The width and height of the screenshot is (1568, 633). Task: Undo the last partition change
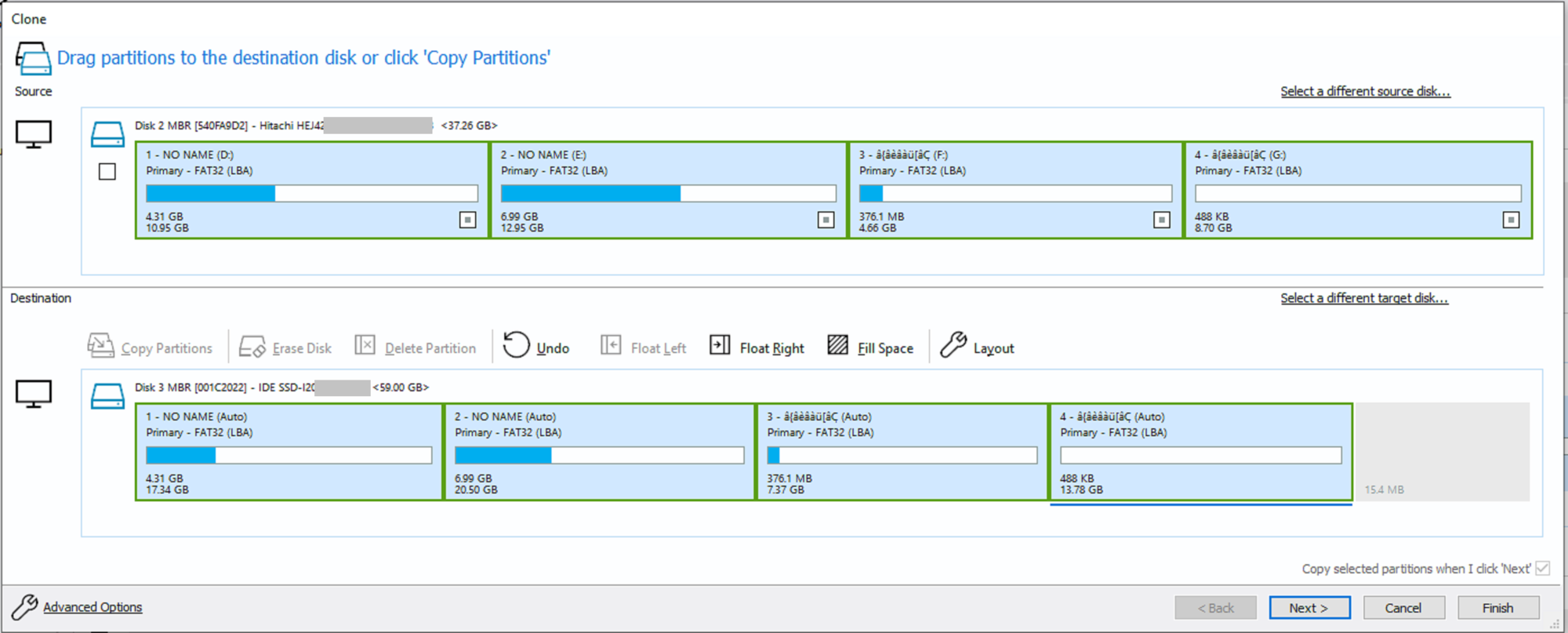coord(517,345)
